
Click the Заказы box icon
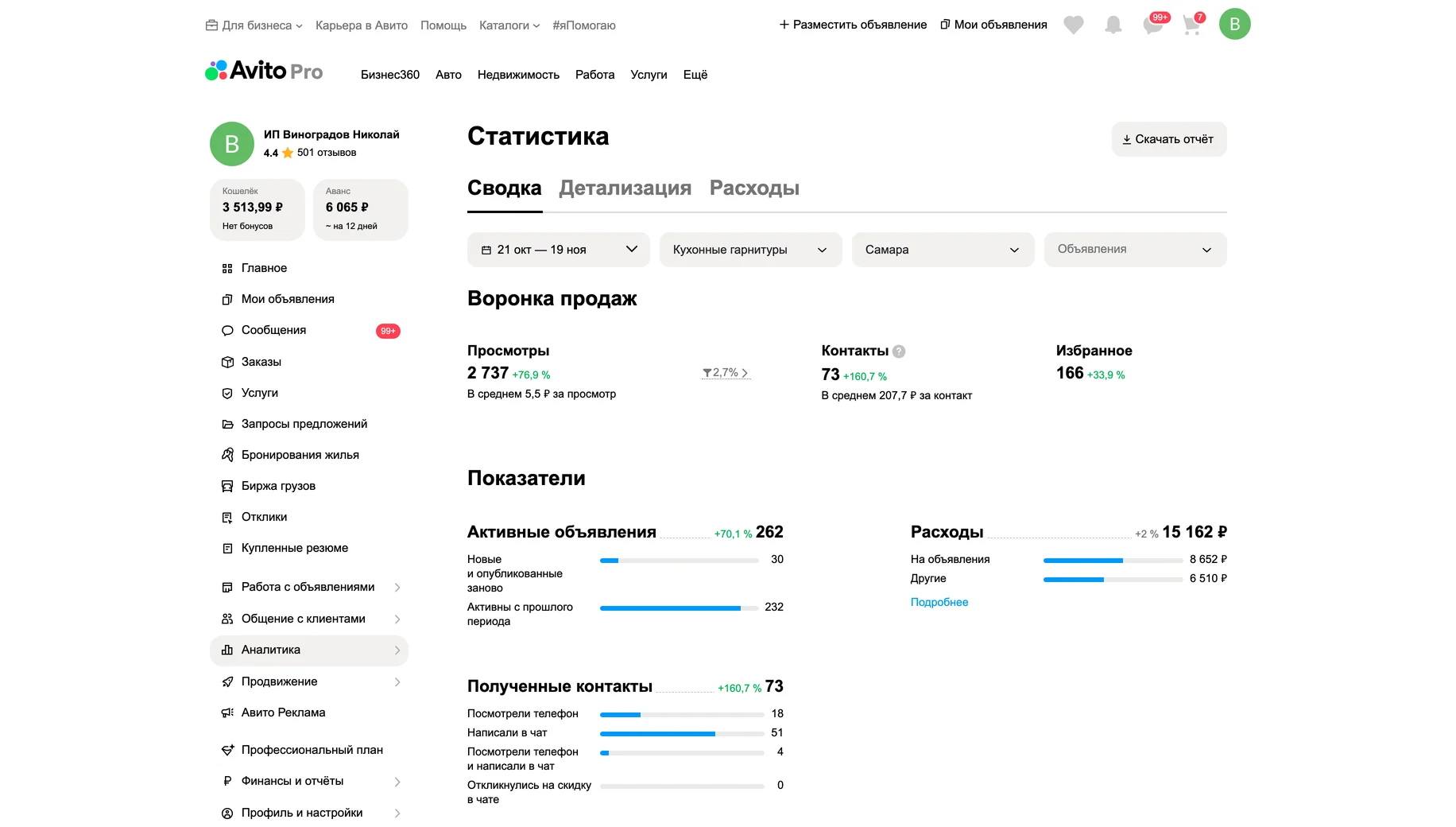(x=227, y=363)
